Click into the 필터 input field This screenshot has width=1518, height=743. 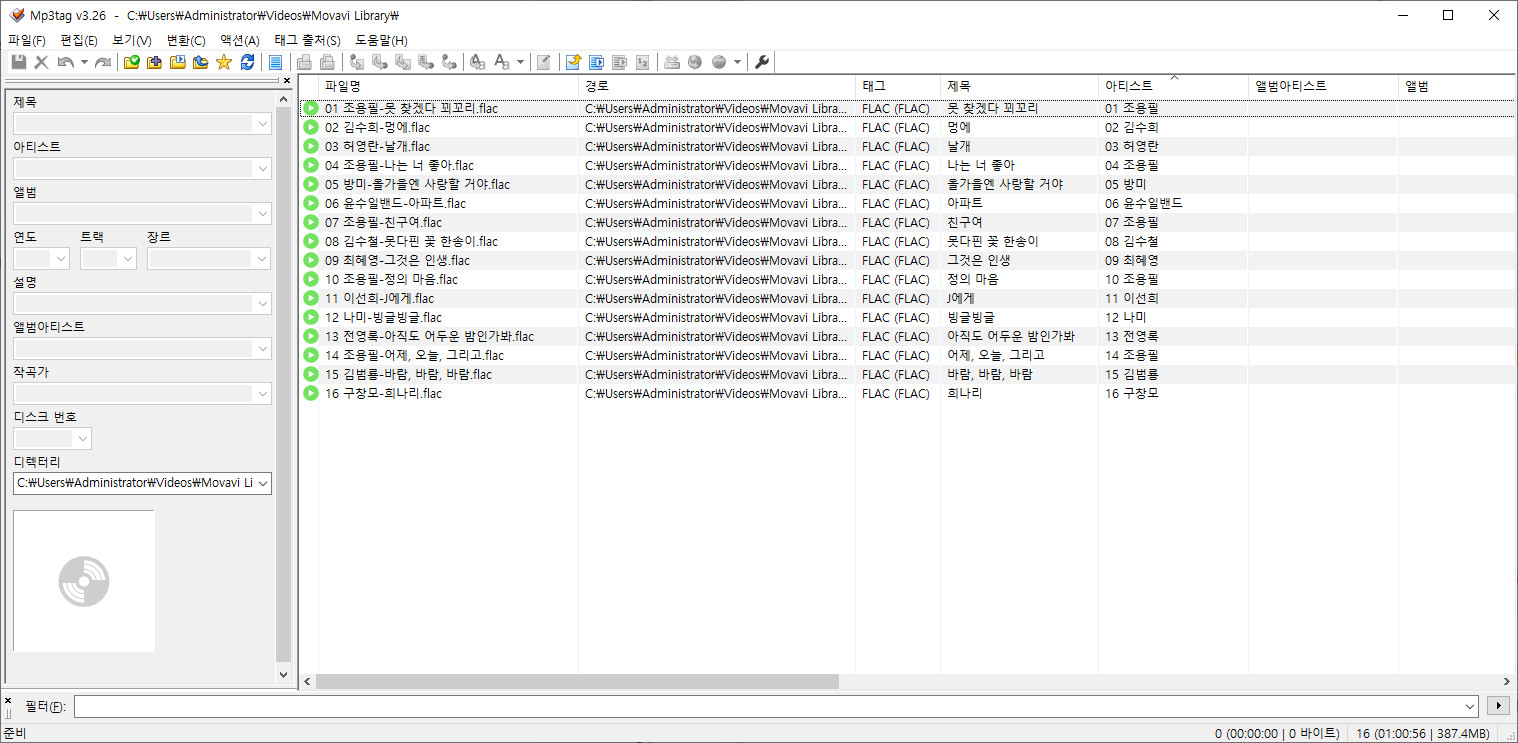pyautogui.click(x=767, y=706)
